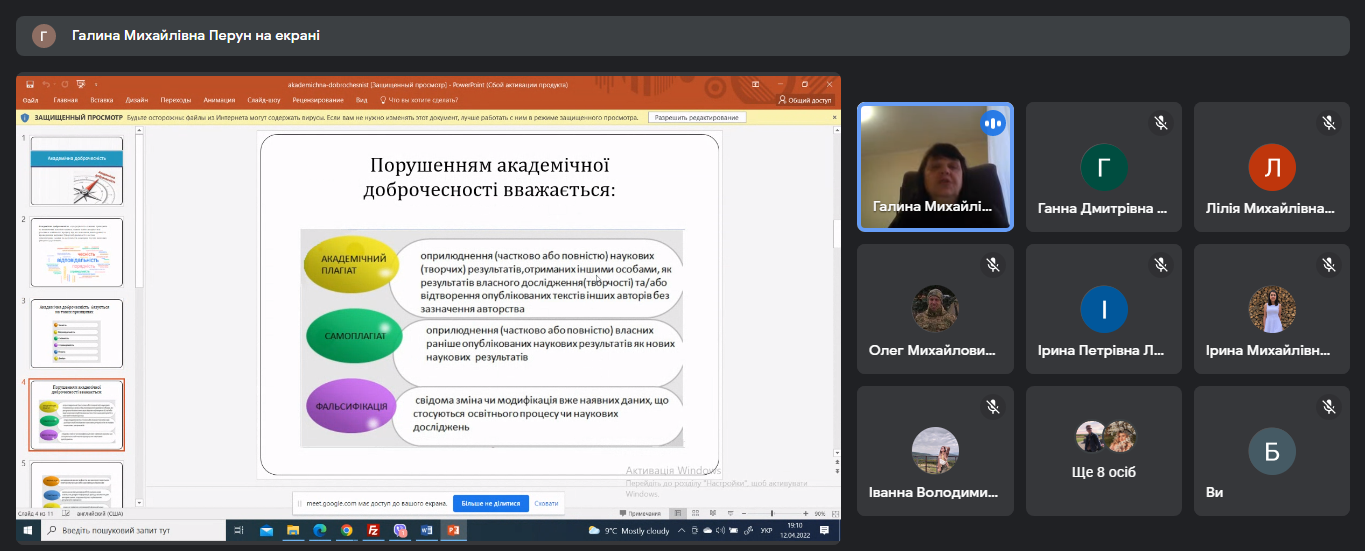Viewport: 1365px width, 551px height.
Task: Select the Галина Михайлі... speaker video tile
Action: pyautogui.click(x=935, y=167)
